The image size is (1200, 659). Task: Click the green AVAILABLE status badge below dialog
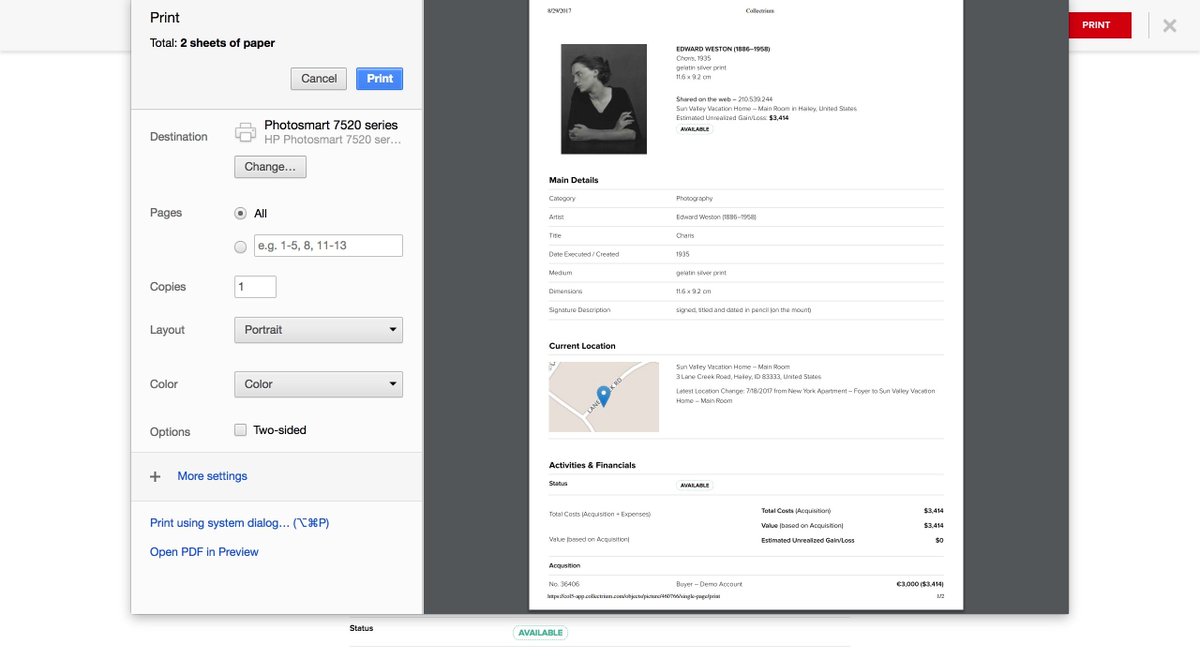click(540, 633)
